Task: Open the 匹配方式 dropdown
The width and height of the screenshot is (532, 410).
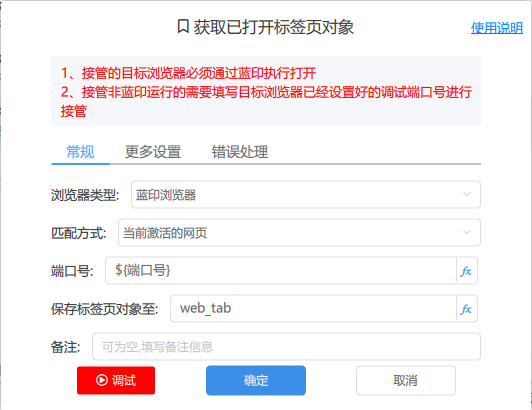Action: click(x=299, y=232)
